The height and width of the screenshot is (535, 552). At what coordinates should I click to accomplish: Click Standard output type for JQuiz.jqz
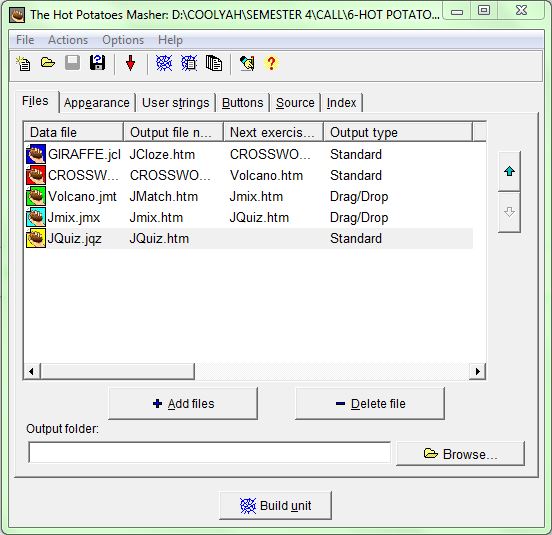point(356,238)
